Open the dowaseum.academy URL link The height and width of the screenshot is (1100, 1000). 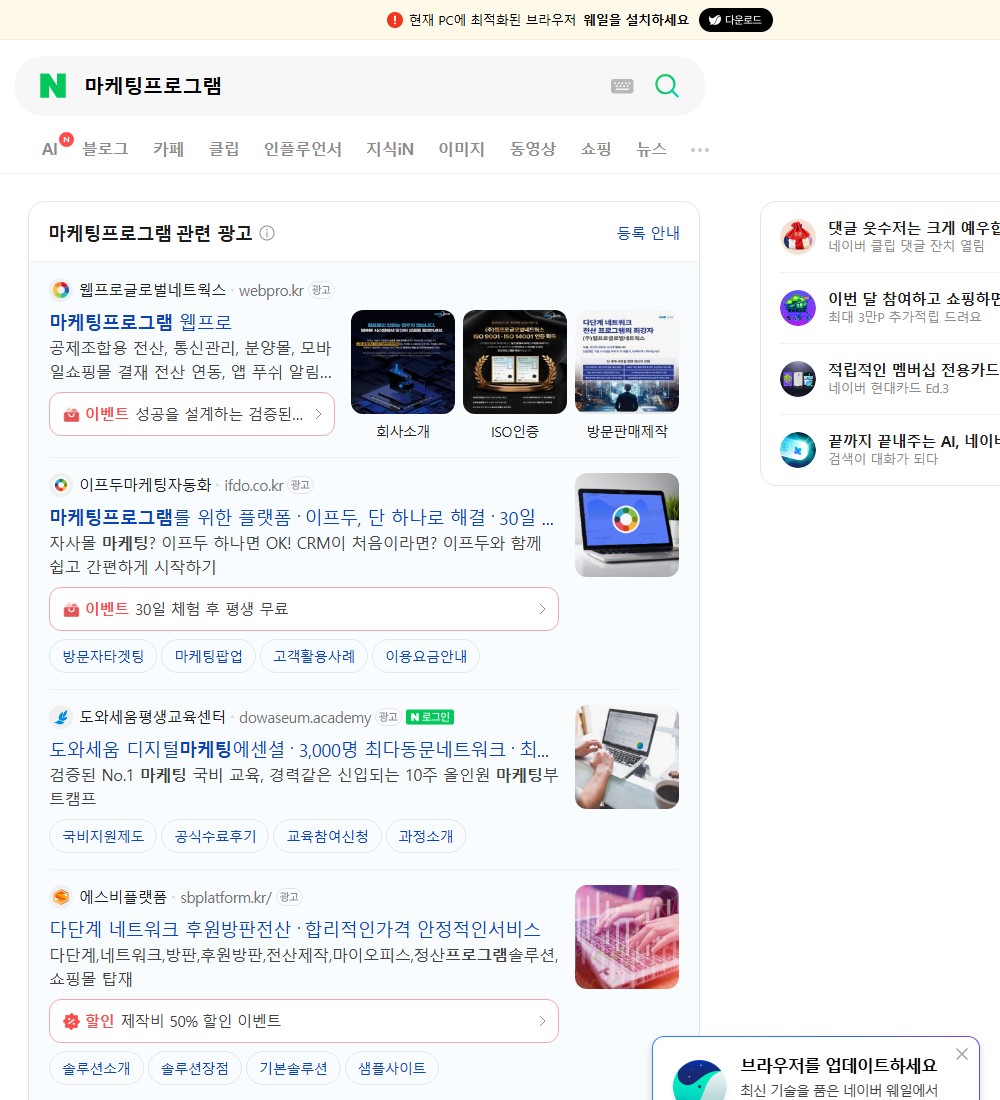(x=305, y=718)
